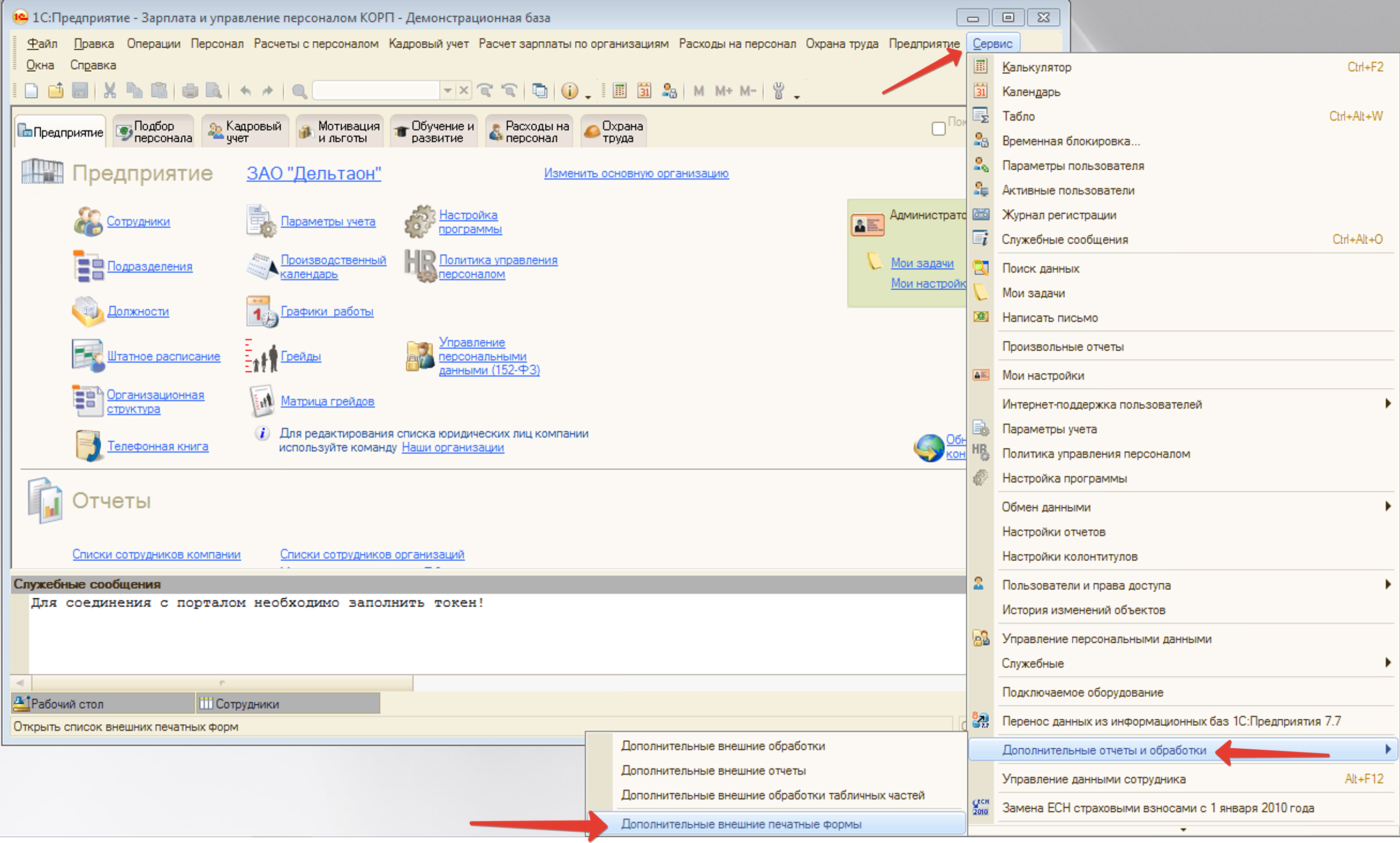
Task: Click the search input field in toolbar
Action: pos(376,91)
